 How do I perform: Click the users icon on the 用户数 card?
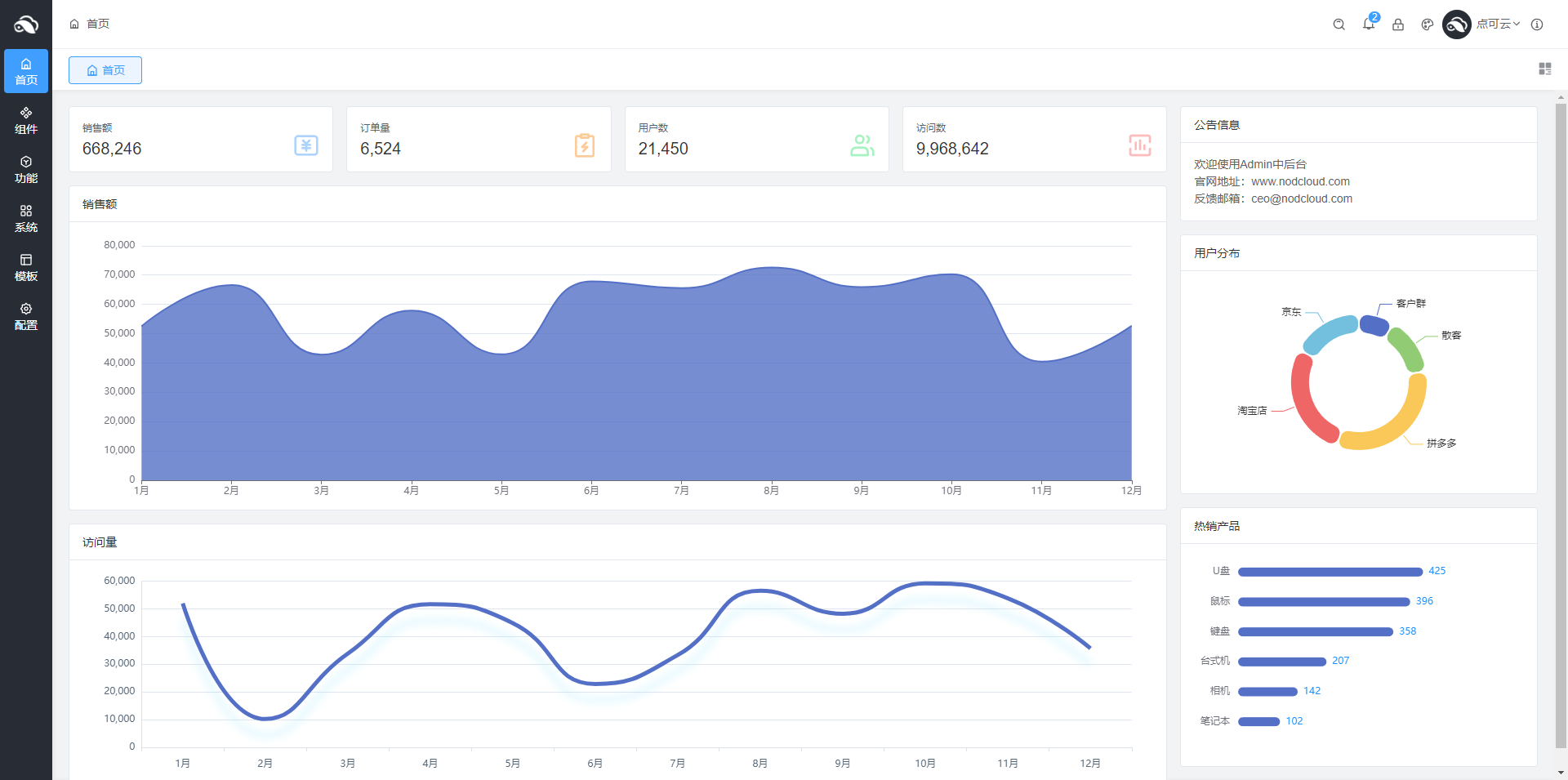point(862,145)
